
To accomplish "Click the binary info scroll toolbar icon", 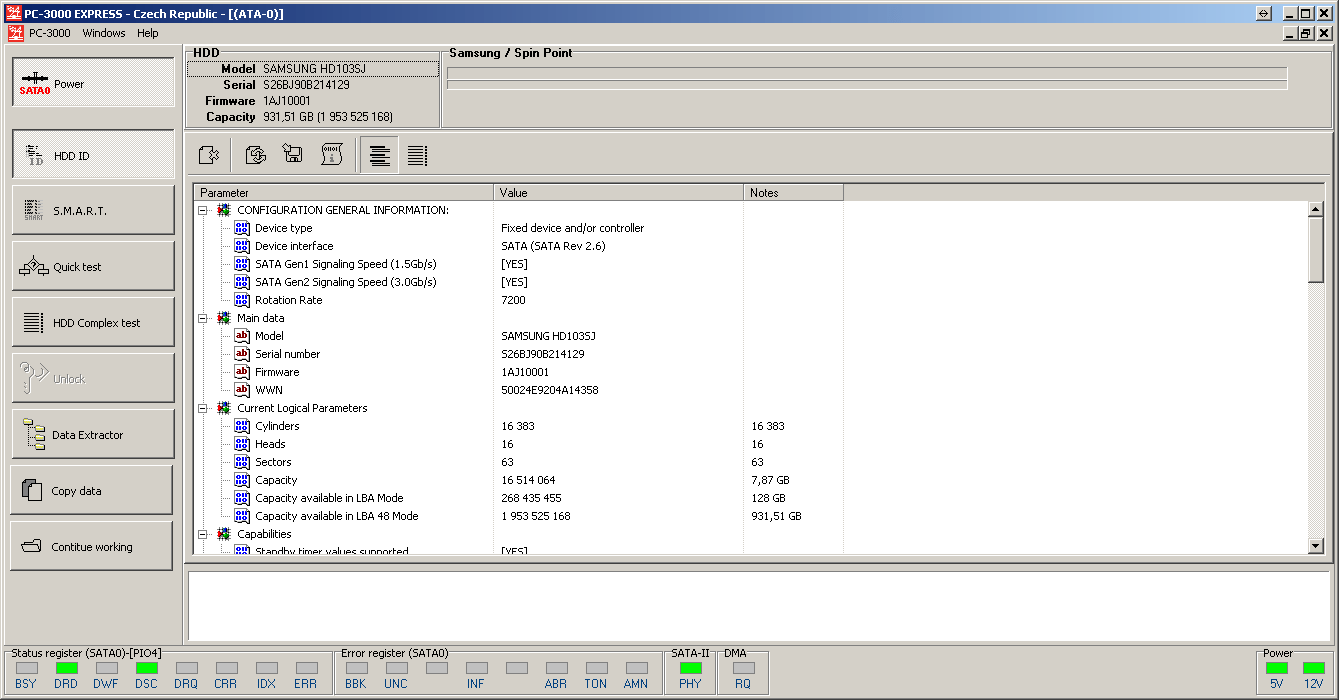I will [331, 155].
